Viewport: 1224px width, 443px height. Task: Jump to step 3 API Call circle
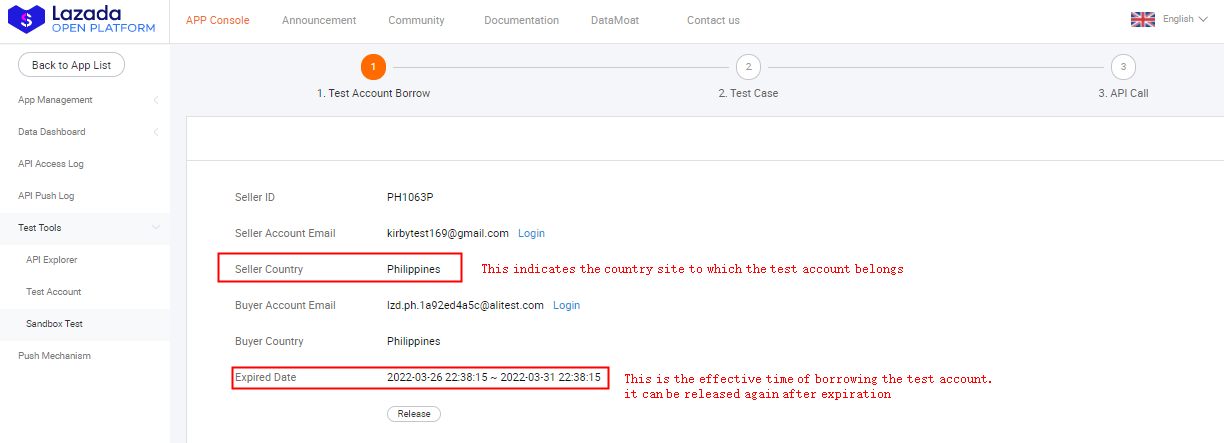[1123, 67]
